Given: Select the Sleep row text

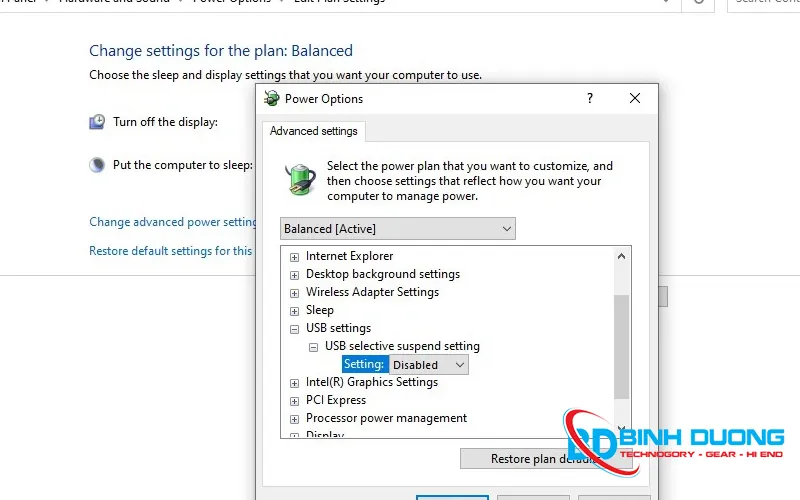Looking at the screenshot, I should 320,310.
